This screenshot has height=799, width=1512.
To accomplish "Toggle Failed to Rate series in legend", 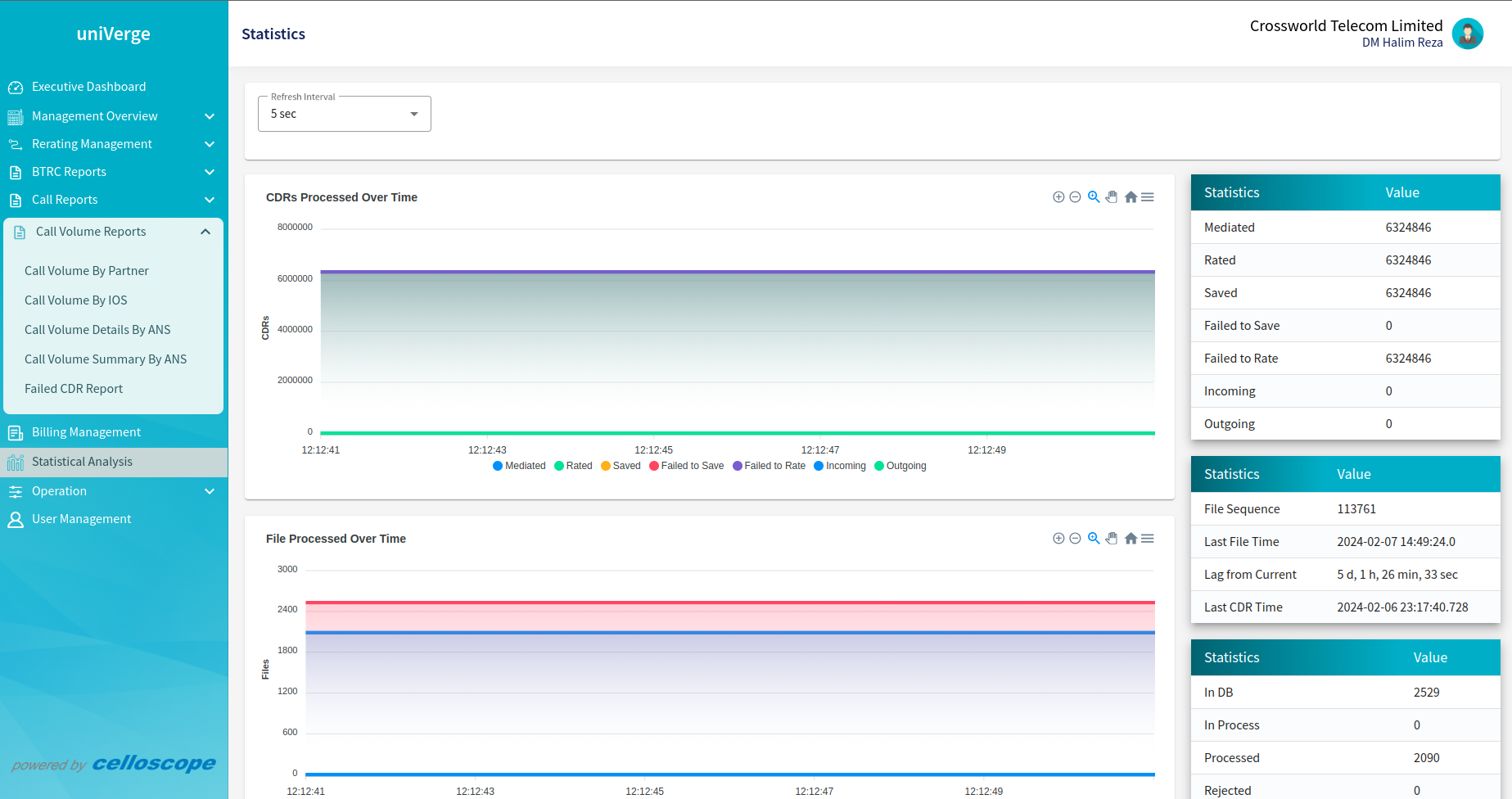I will point(769,466).
